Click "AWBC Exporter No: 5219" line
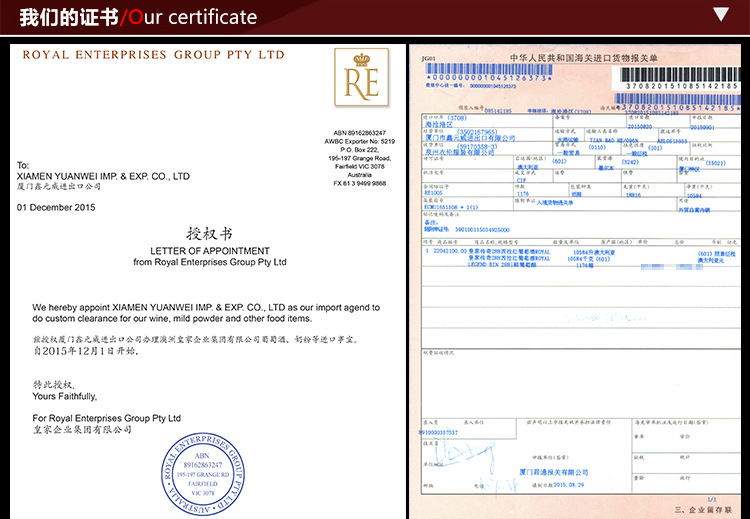750x519 pixels. point(360,142)
